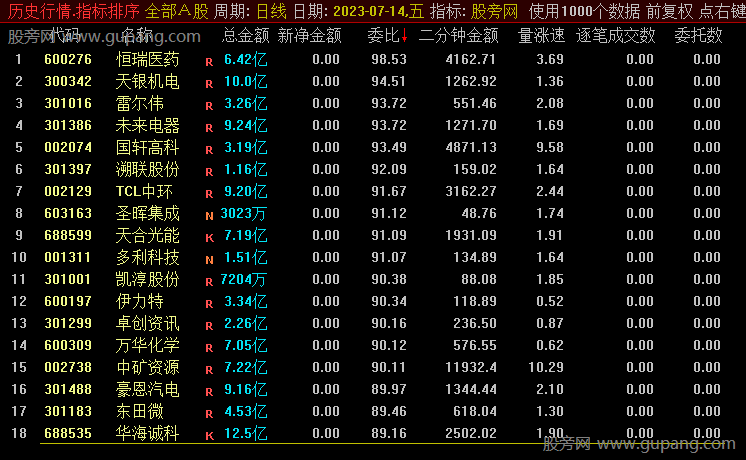Click 委比 value 98.53
The height and width of the screenshot is (460, 746).
(389, 59)
